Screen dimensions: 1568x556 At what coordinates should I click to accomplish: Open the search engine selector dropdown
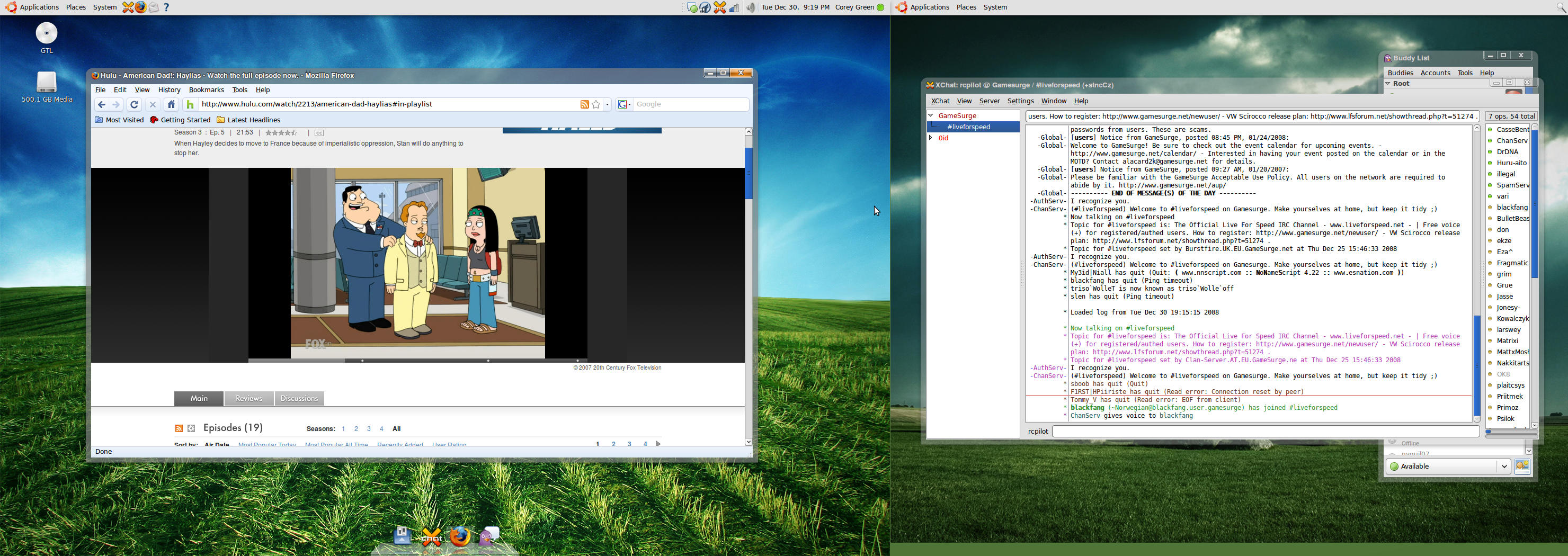(625, 105)
